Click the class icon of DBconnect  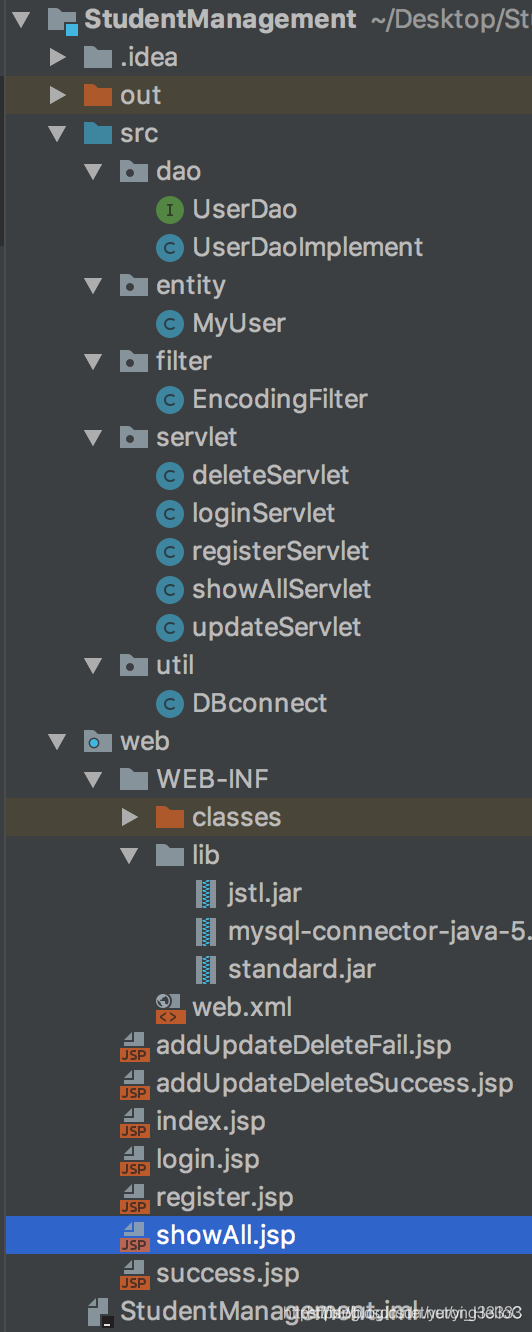pyautogui.click(x=170, y=703)
